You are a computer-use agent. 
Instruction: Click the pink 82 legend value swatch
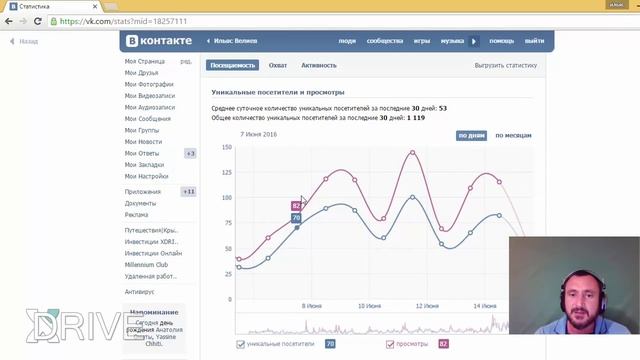click(x=443, y=344)
